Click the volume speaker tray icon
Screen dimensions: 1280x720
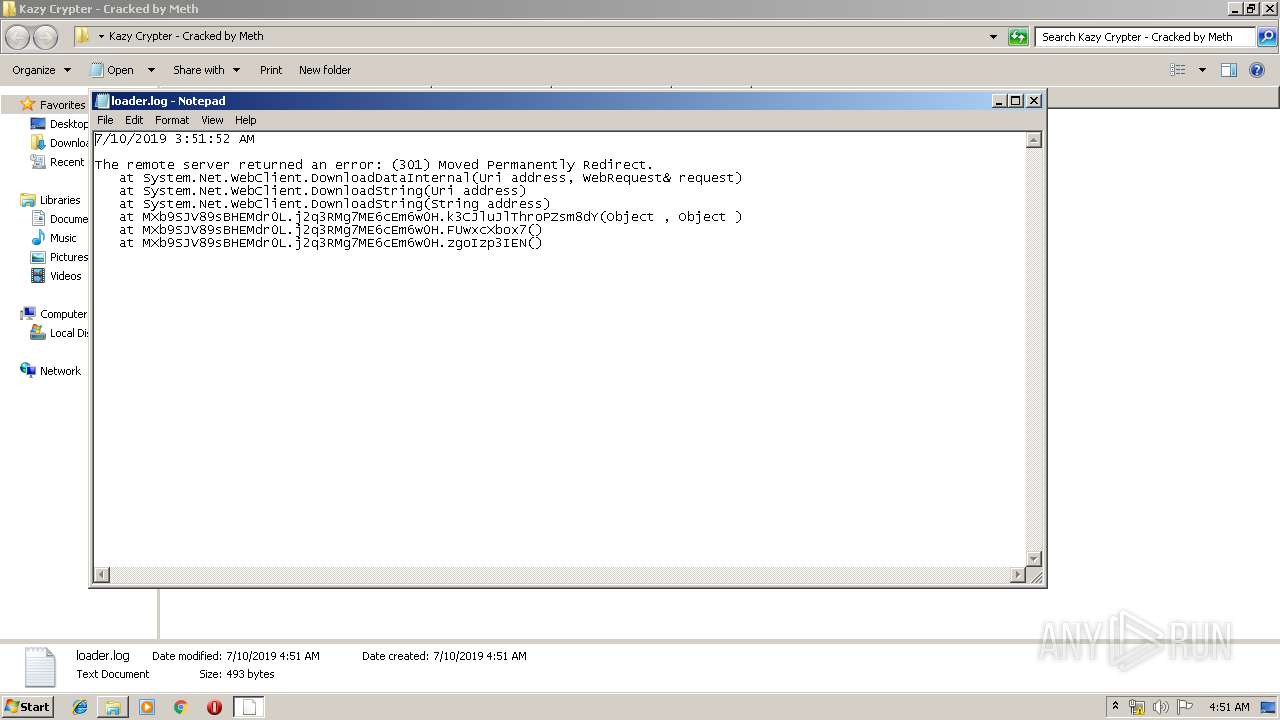(x=1161, y=707)
